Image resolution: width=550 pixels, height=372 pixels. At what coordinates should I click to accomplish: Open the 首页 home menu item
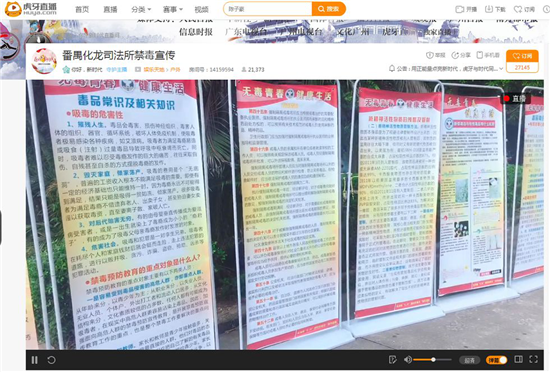click(82, 9)
